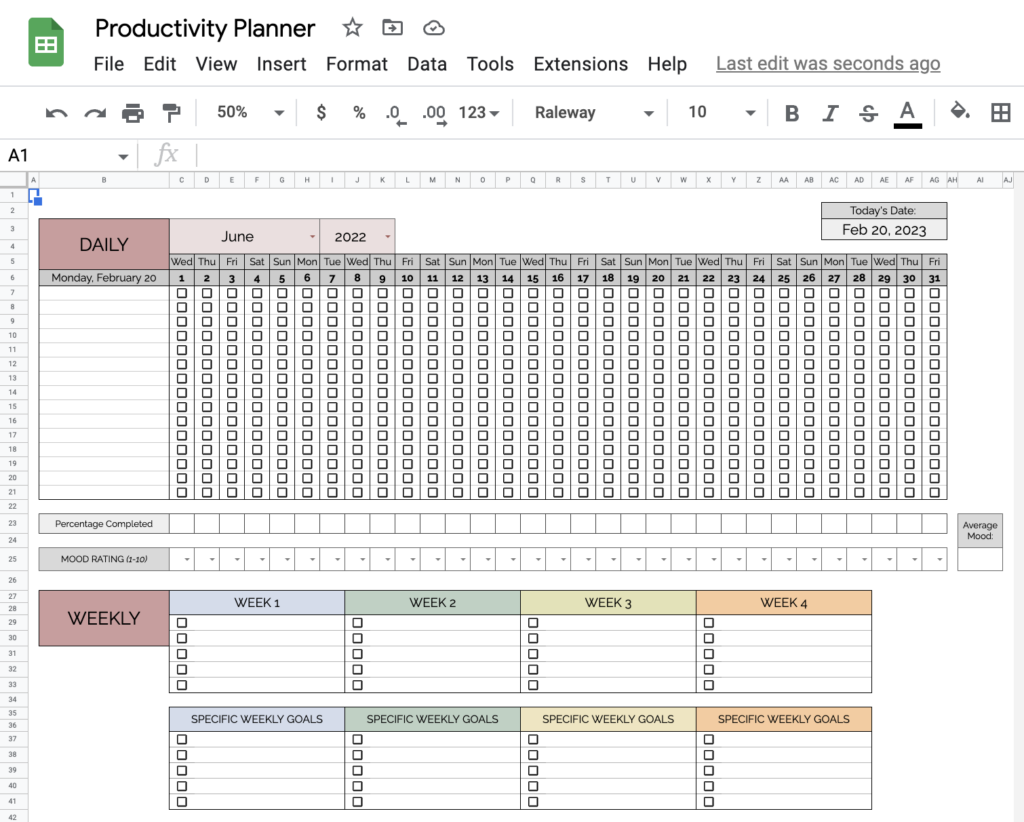This screenshot has height=822, width=1024.
Task: Open the Extensions menu
Action: tap(580, 64)
